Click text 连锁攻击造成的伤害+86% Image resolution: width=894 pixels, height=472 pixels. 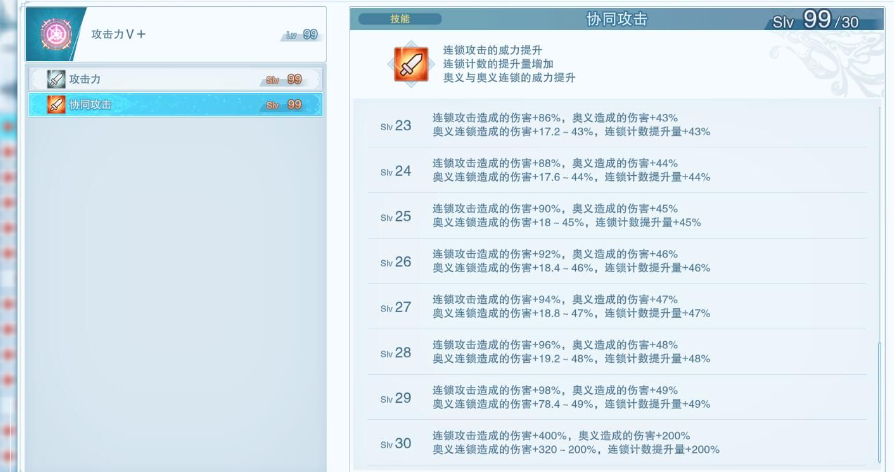(x=496, y=118)
